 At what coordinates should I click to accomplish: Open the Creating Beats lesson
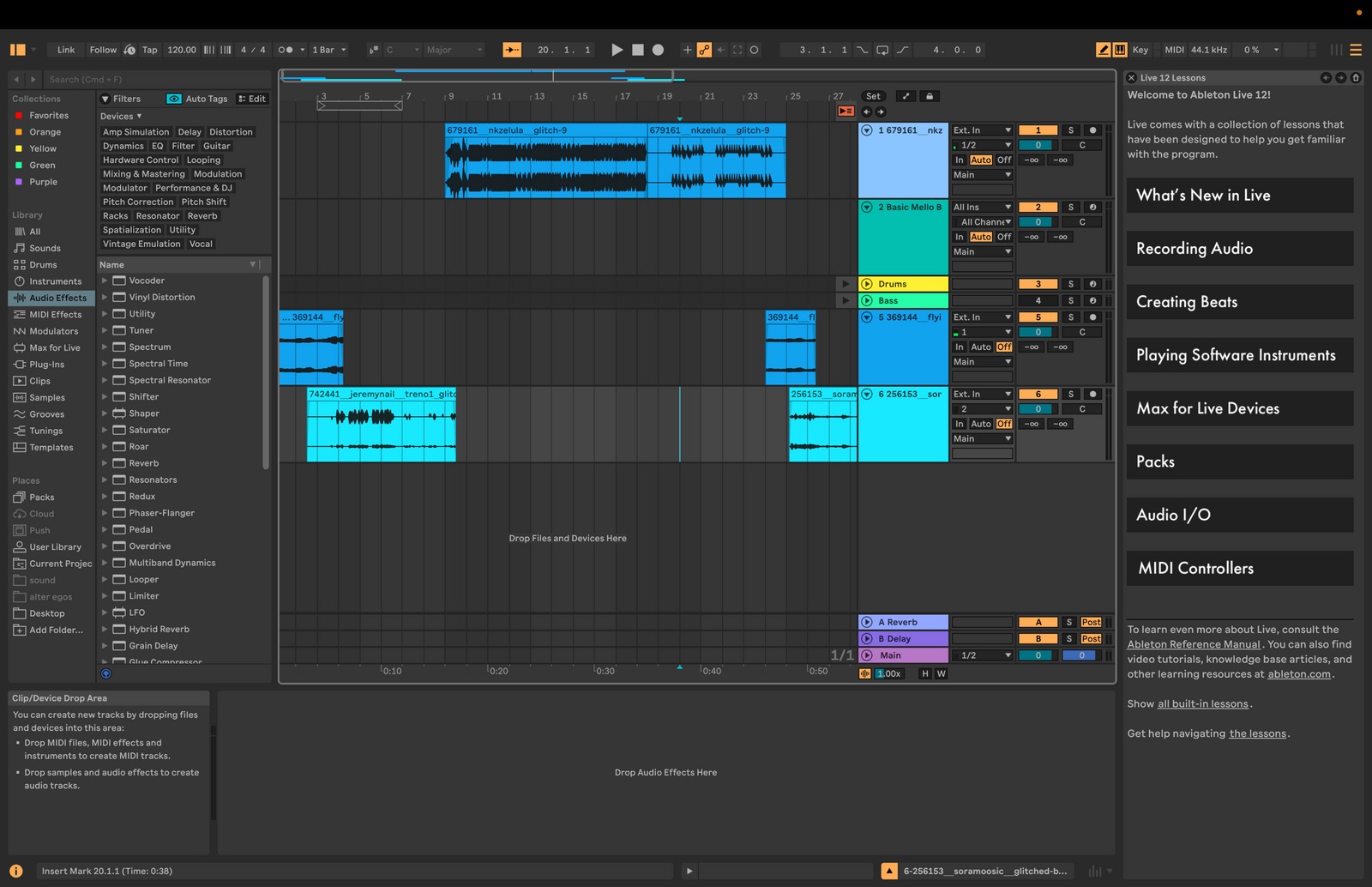pos(1240,302)
